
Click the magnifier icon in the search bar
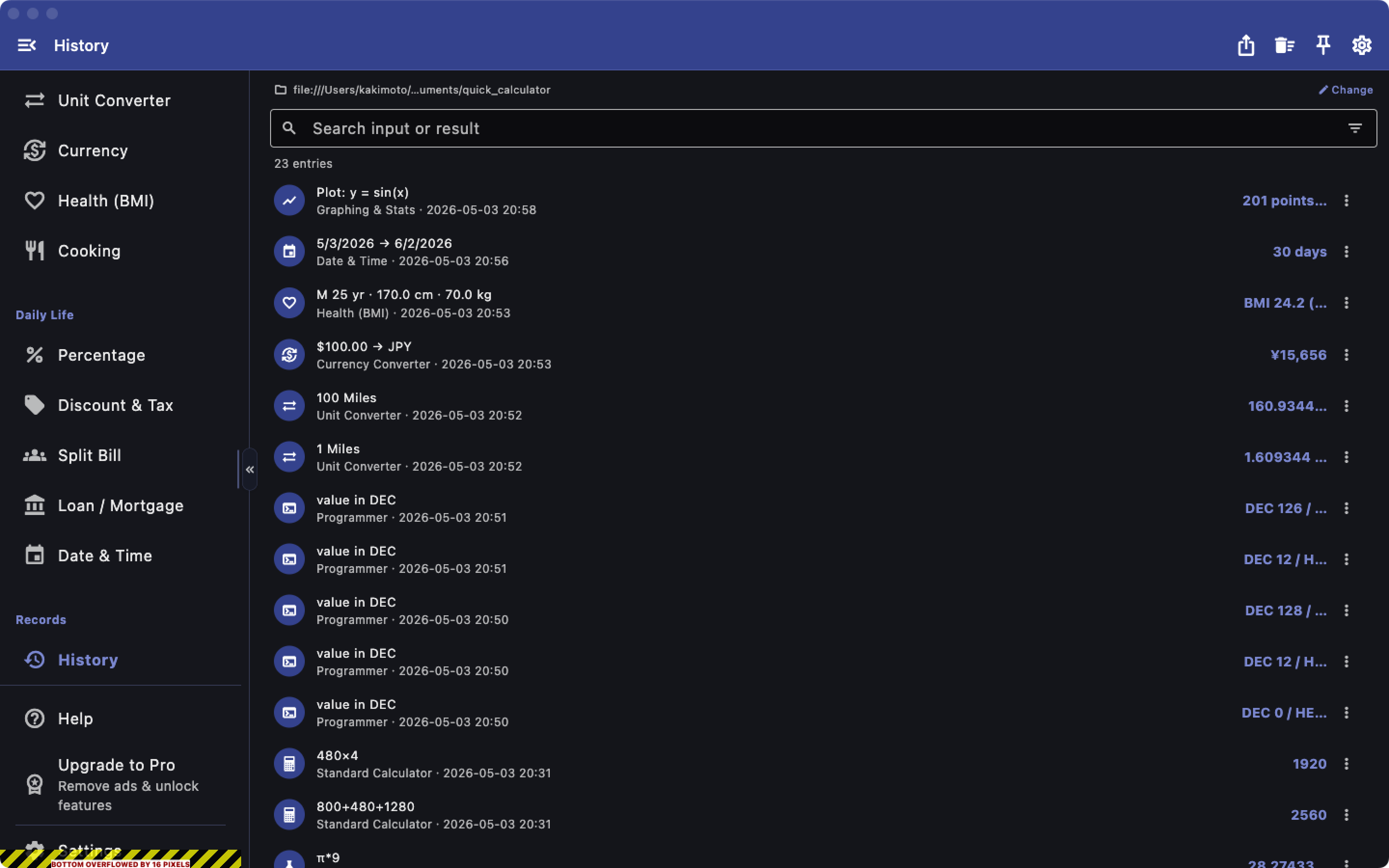[x=289, y=128]
